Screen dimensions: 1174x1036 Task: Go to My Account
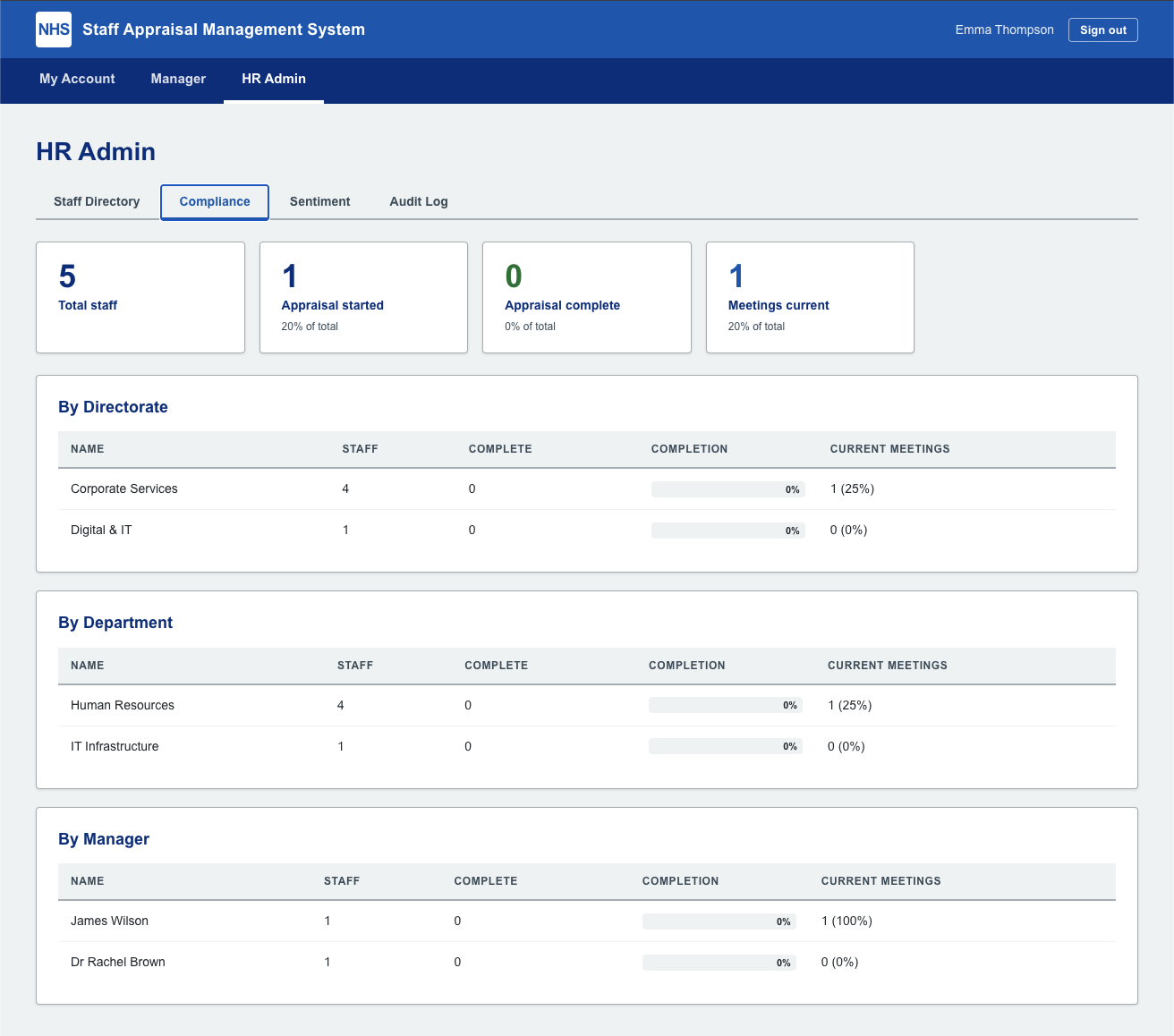point(76,79)
